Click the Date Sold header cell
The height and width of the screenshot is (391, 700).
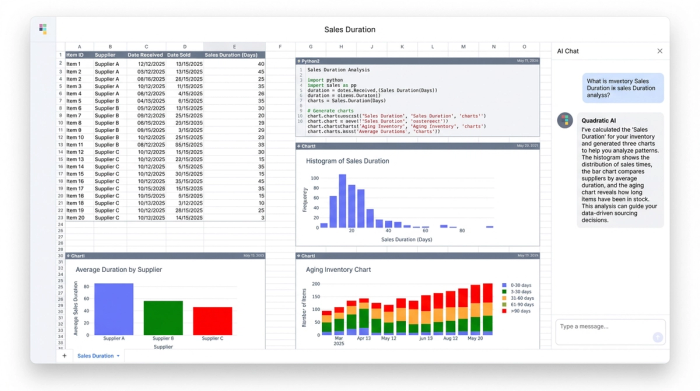point(185,55)
